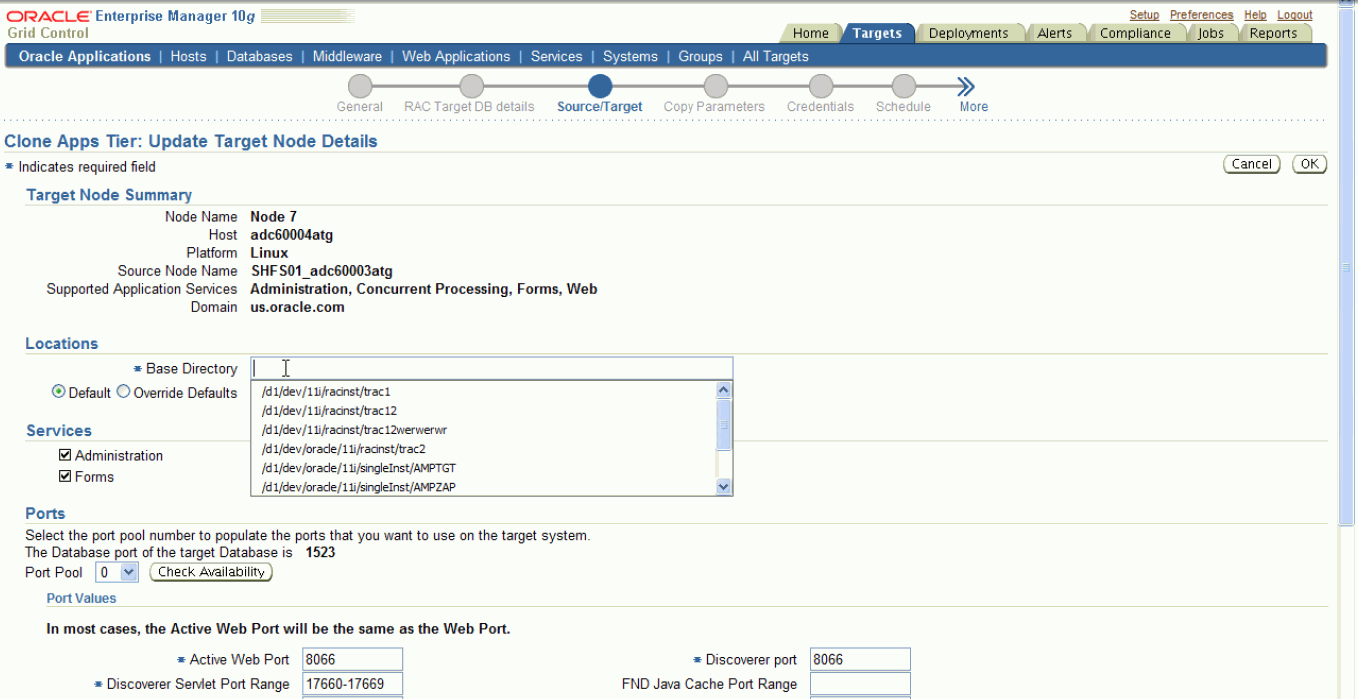Choose /d1/dev/oracle/11i/singleInst/AMPTGT suggestion
This screenshot has height=699, width=1358.
[484, 467]
